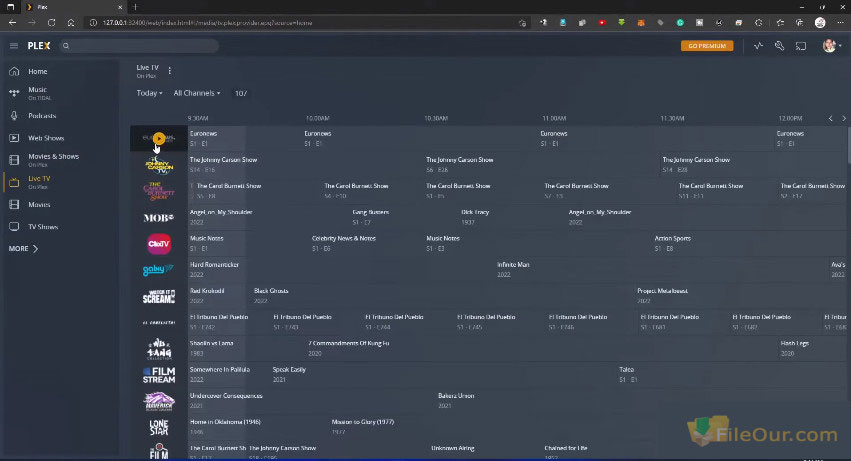The height and width of the screenshot is (461, 851).
Task: Click the Home house icon
Action: point(14,72)
